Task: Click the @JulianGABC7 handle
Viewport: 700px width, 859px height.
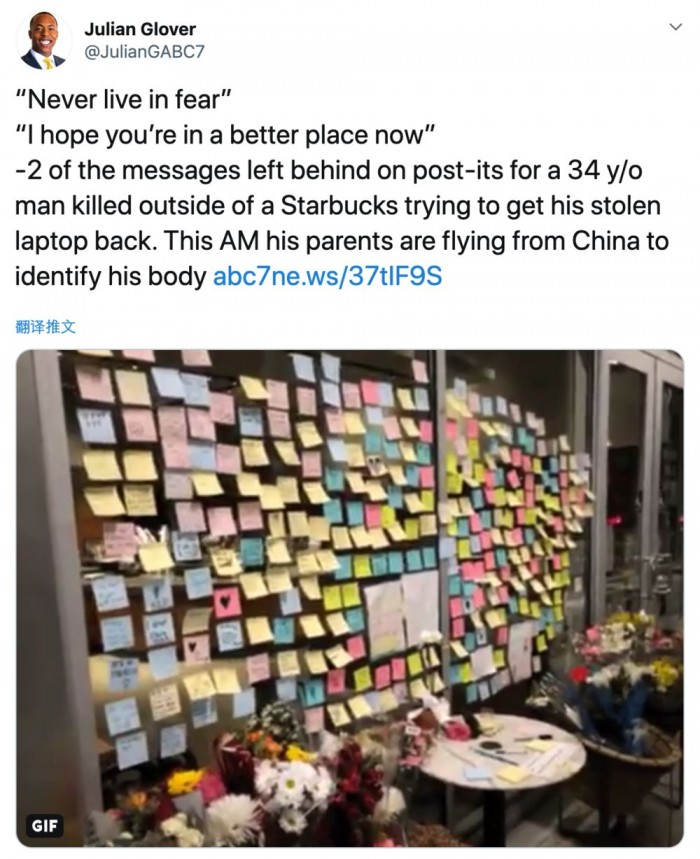Action: tap(143, 51)
